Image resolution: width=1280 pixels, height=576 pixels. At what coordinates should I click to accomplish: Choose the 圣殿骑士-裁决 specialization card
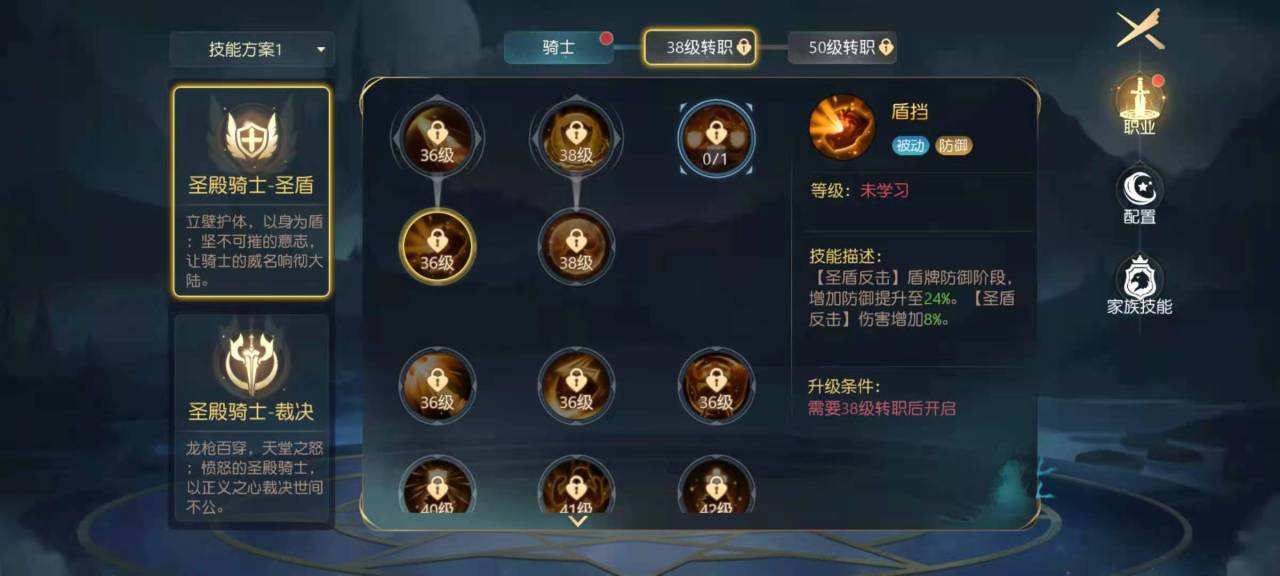[252, 420]
